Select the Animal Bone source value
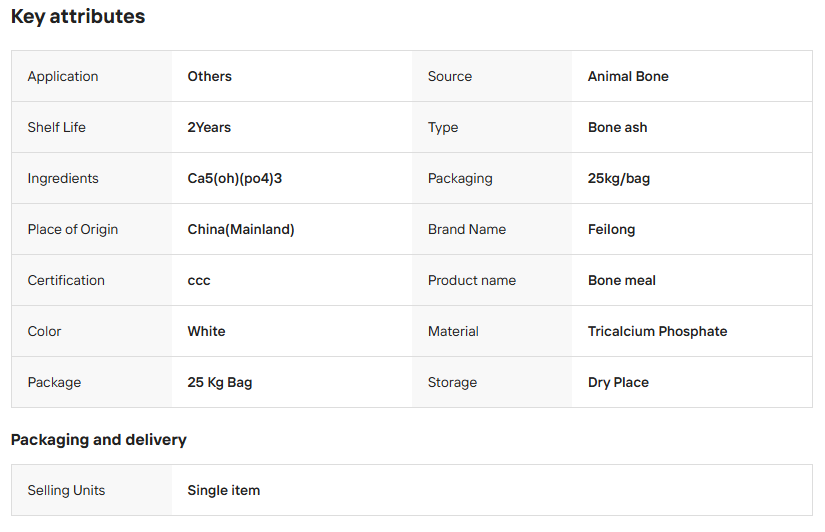Image resolution: width=825 pixels, height=532 pixels. (x=628, y=76)
